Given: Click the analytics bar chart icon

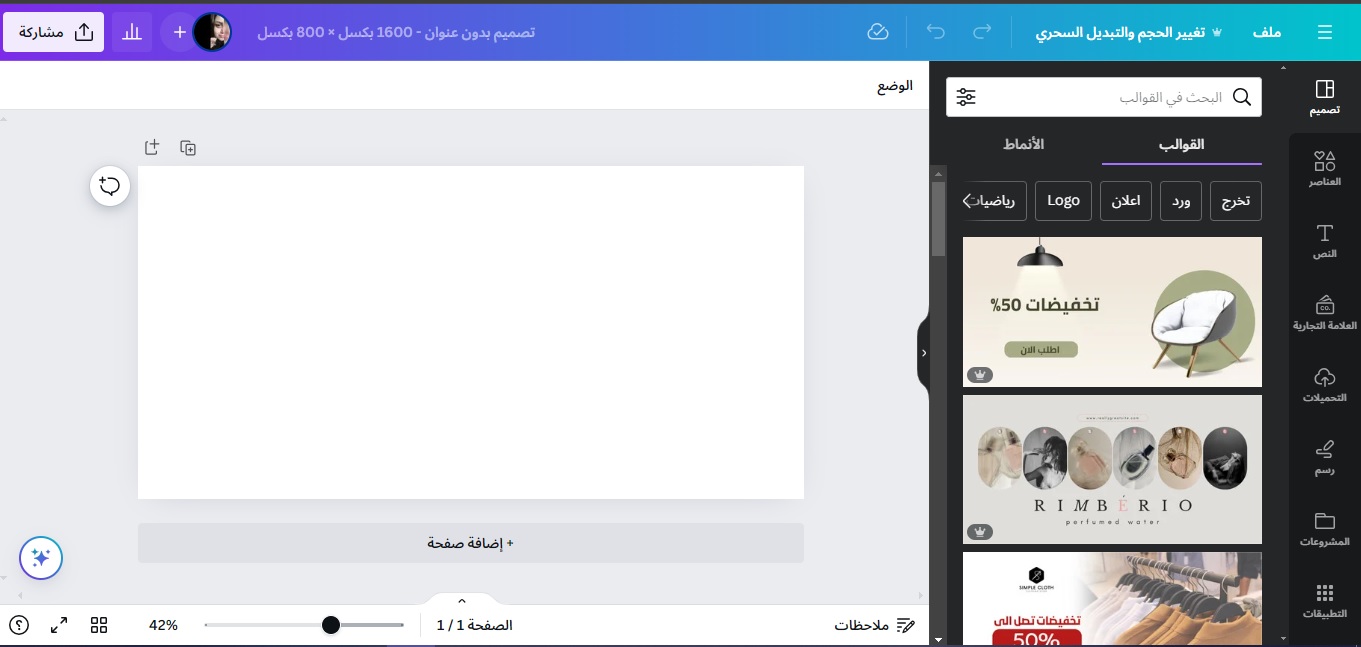Looking at the screenshot, I should pos(132,32).
